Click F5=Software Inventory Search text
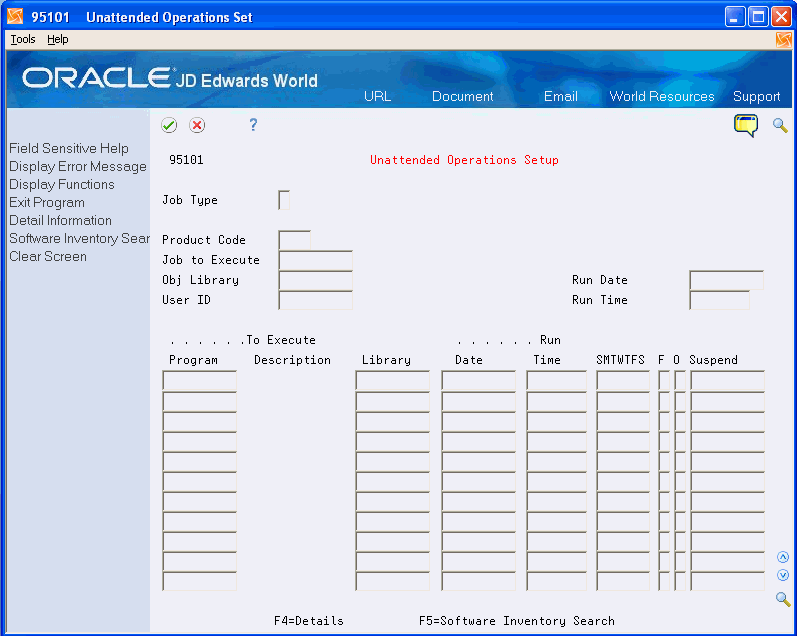 [x=516, y=621]
